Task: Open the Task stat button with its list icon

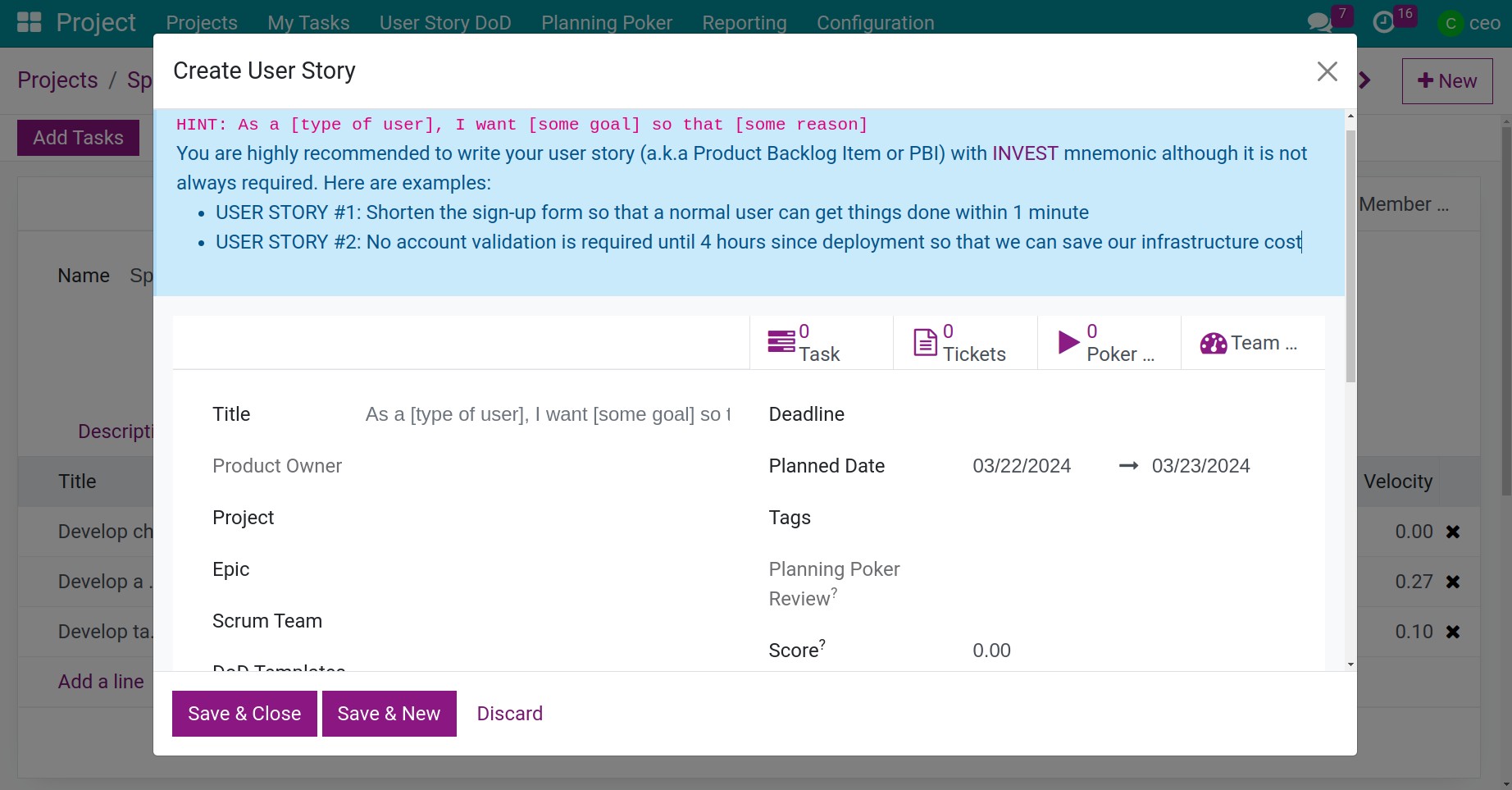Action: [822, 343]
